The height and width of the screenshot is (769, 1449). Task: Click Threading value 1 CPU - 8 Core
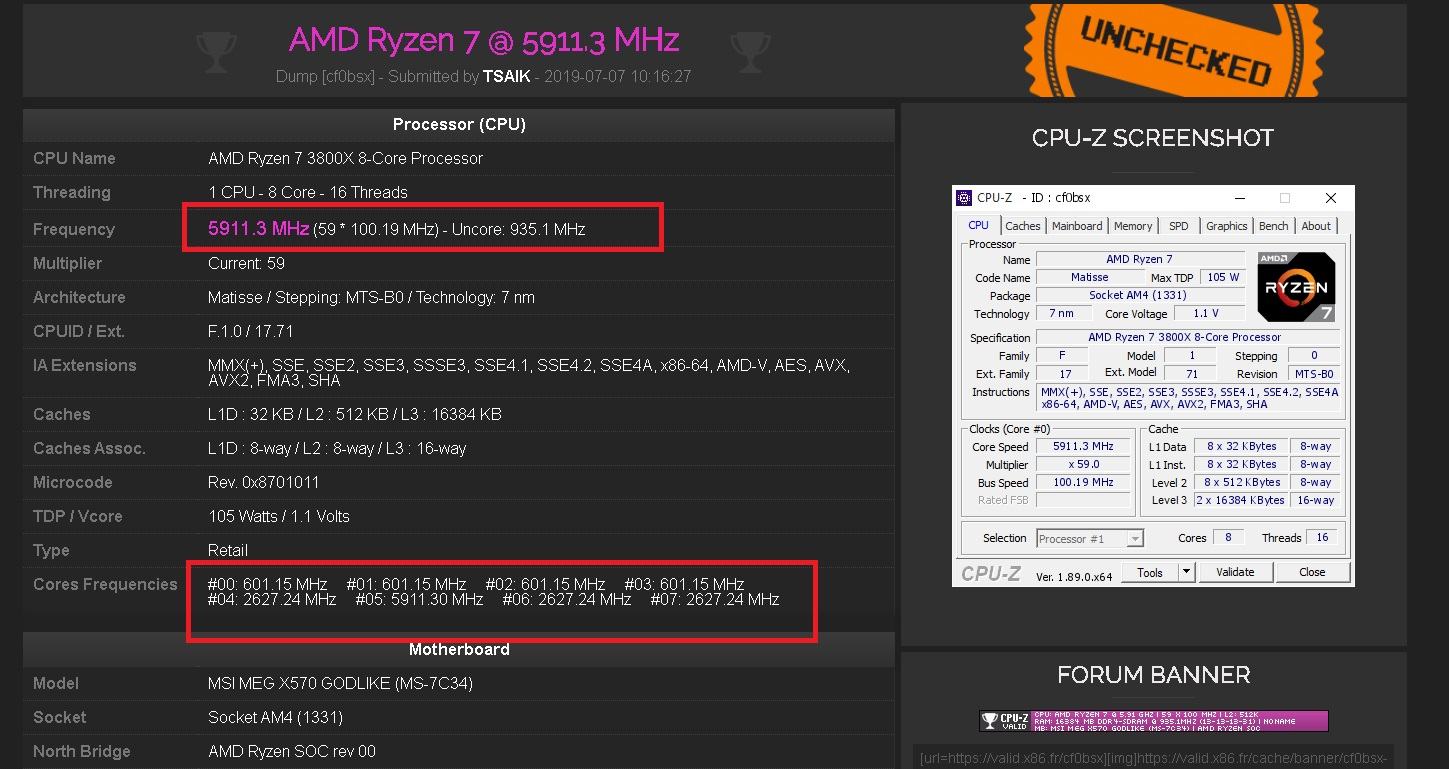[x=308, y=192]
